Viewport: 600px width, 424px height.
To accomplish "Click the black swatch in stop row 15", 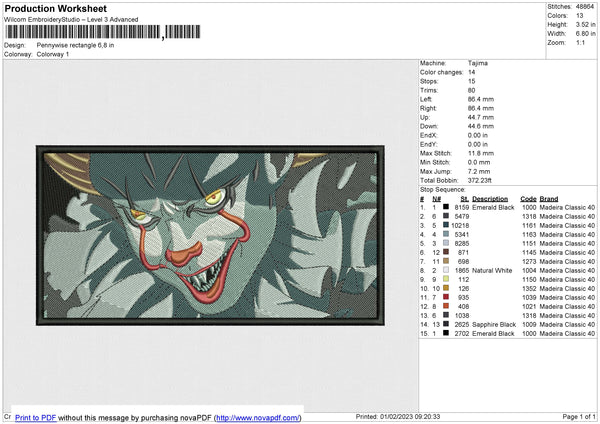I will (x=446, y=333).
